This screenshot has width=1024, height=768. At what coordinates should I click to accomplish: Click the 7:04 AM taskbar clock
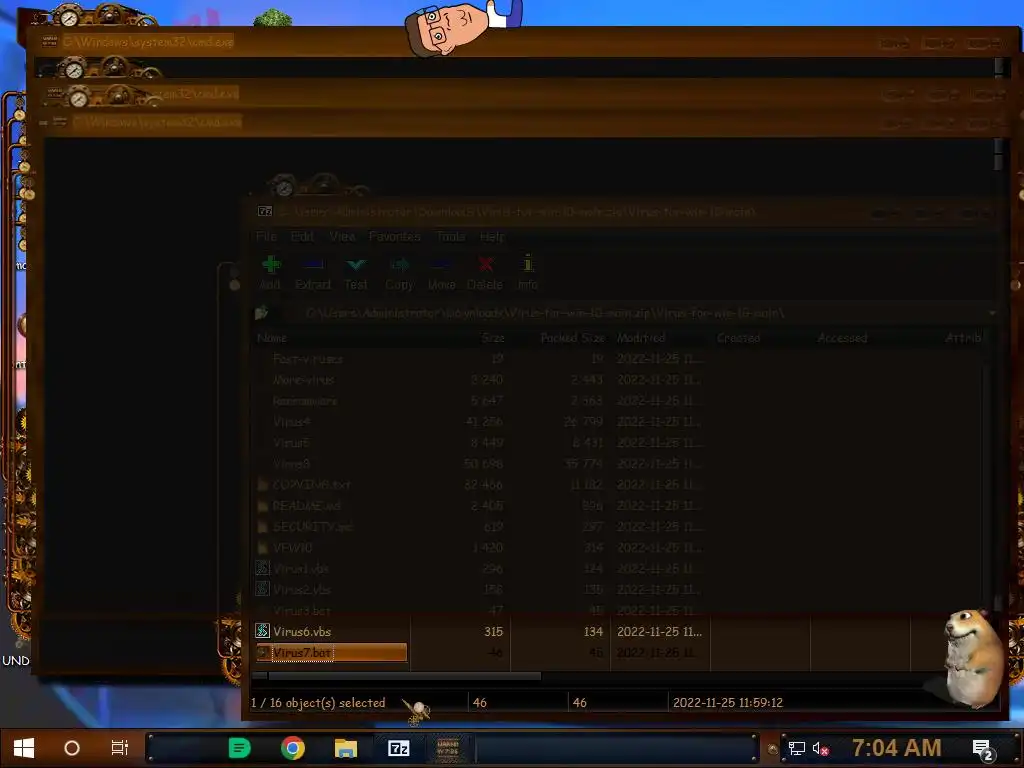[x=897, y=748]
